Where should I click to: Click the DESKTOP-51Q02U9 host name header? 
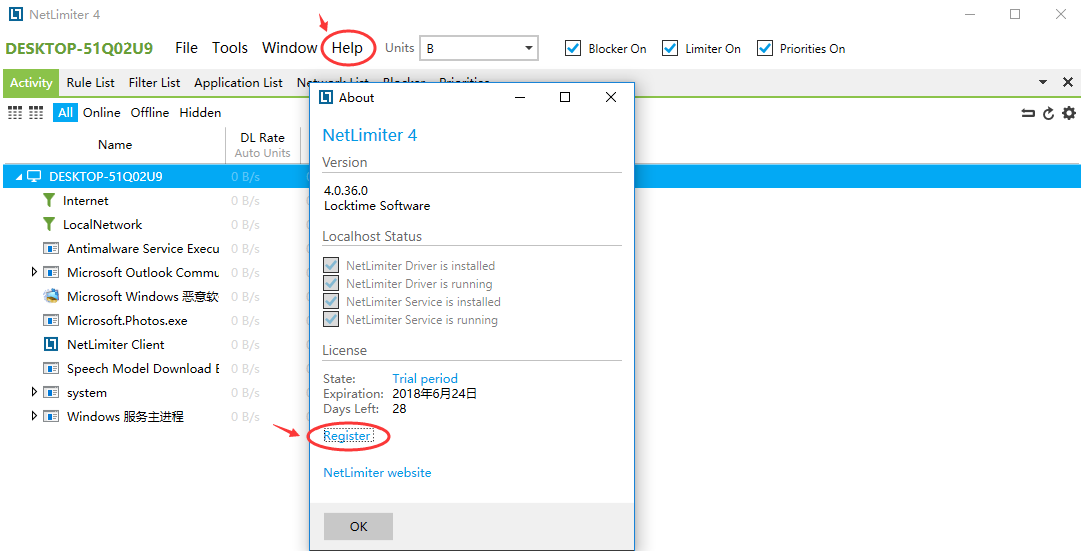tap(79, 48)
